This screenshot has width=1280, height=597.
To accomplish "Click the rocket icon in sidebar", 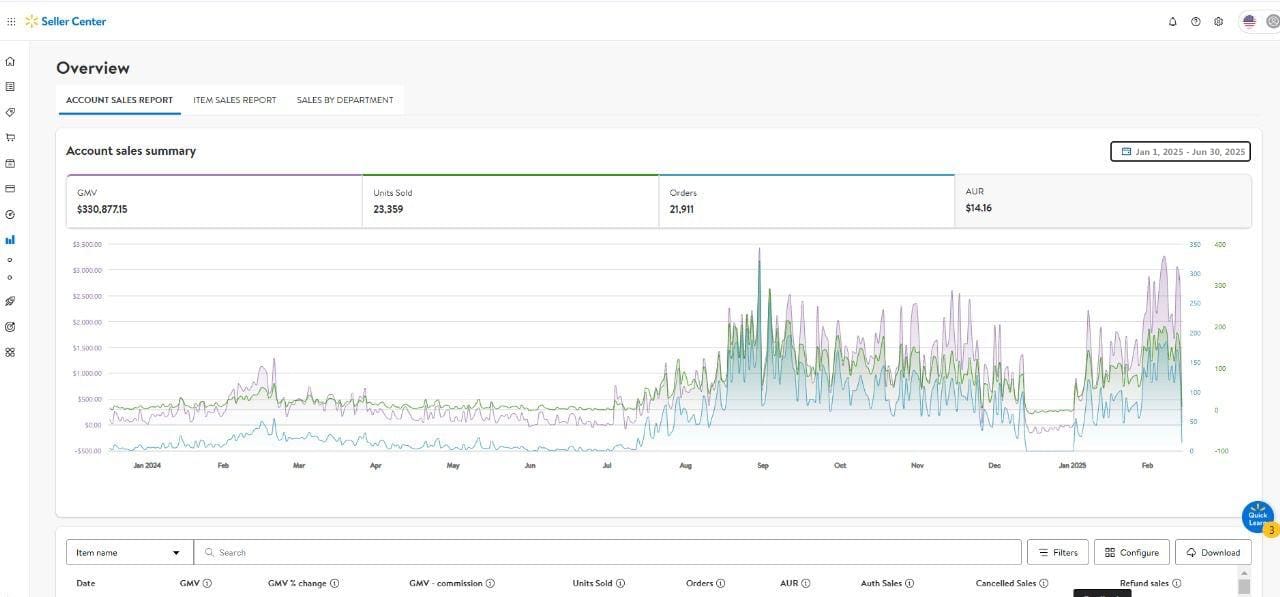I will tap(10, 301).
